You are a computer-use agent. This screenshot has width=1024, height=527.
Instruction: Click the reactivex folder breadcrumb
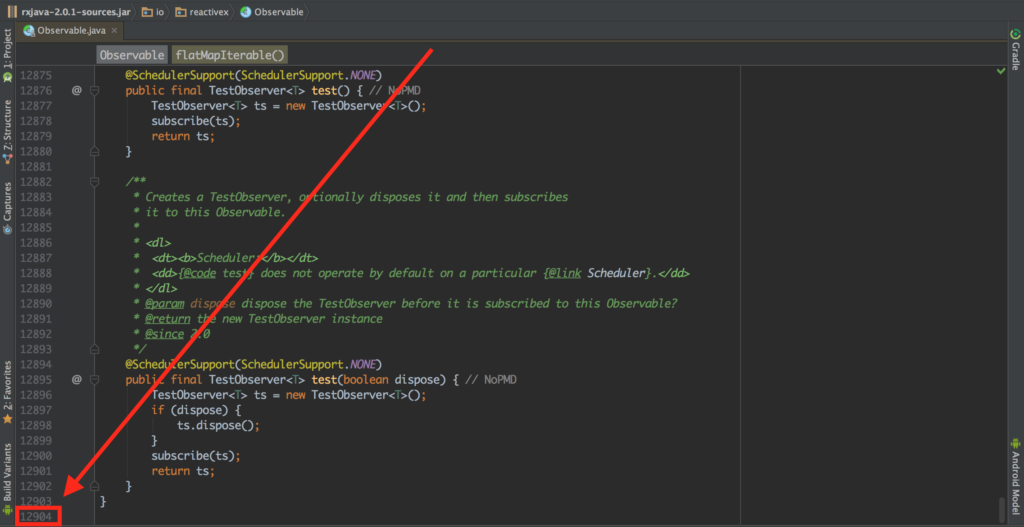(202, 12)
